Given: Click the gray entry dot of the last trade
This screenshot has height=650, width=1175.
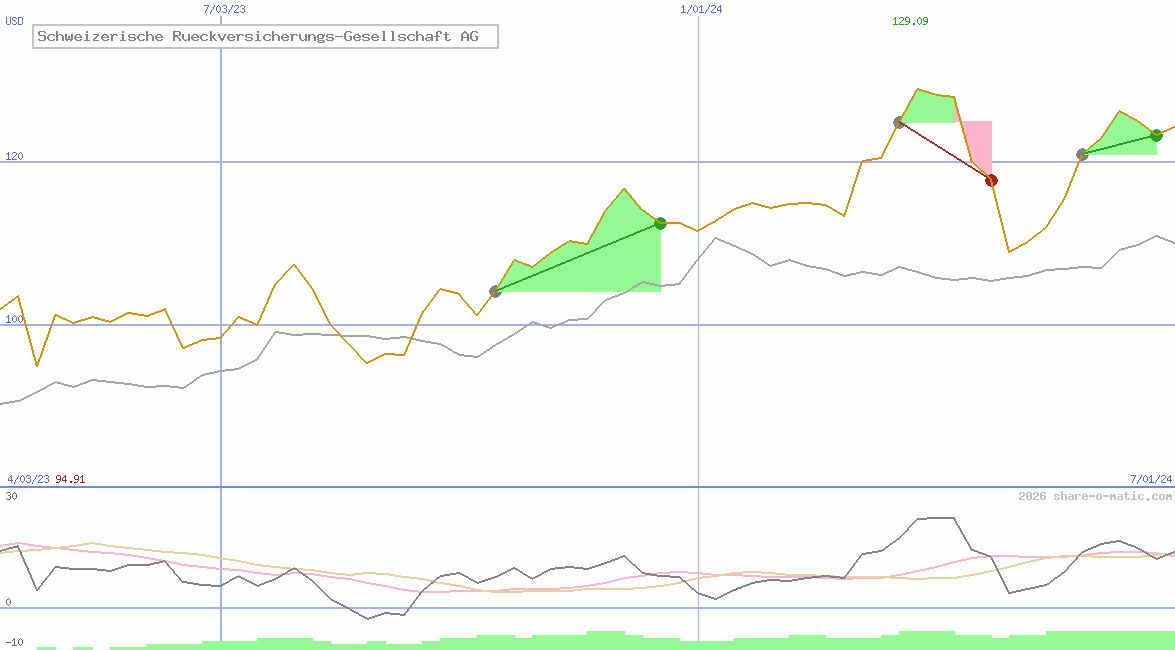Looking at the screenshot, I should 1082,154.
